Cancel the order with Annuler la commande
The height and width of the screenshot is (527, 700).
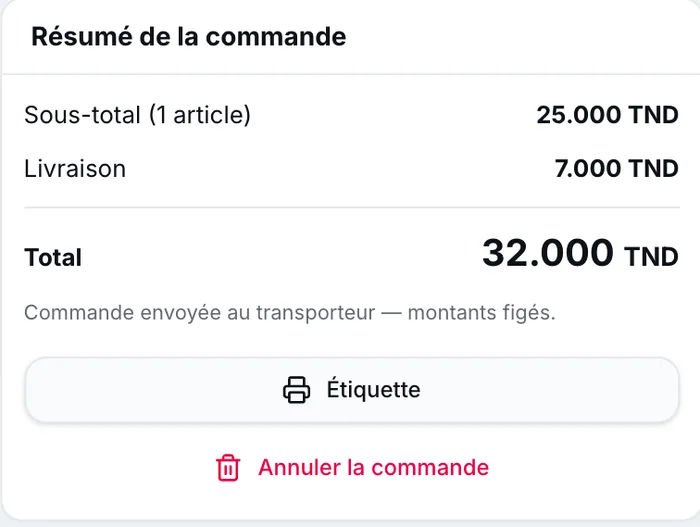pos(352,468)
